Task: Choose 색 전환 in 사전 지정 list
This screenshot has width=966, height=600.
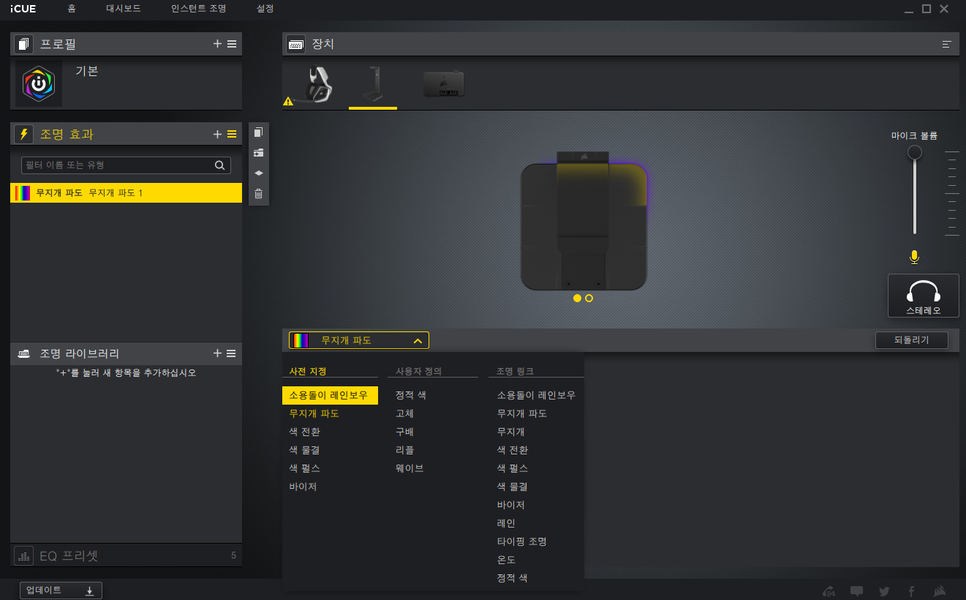Action: point(304,432)
